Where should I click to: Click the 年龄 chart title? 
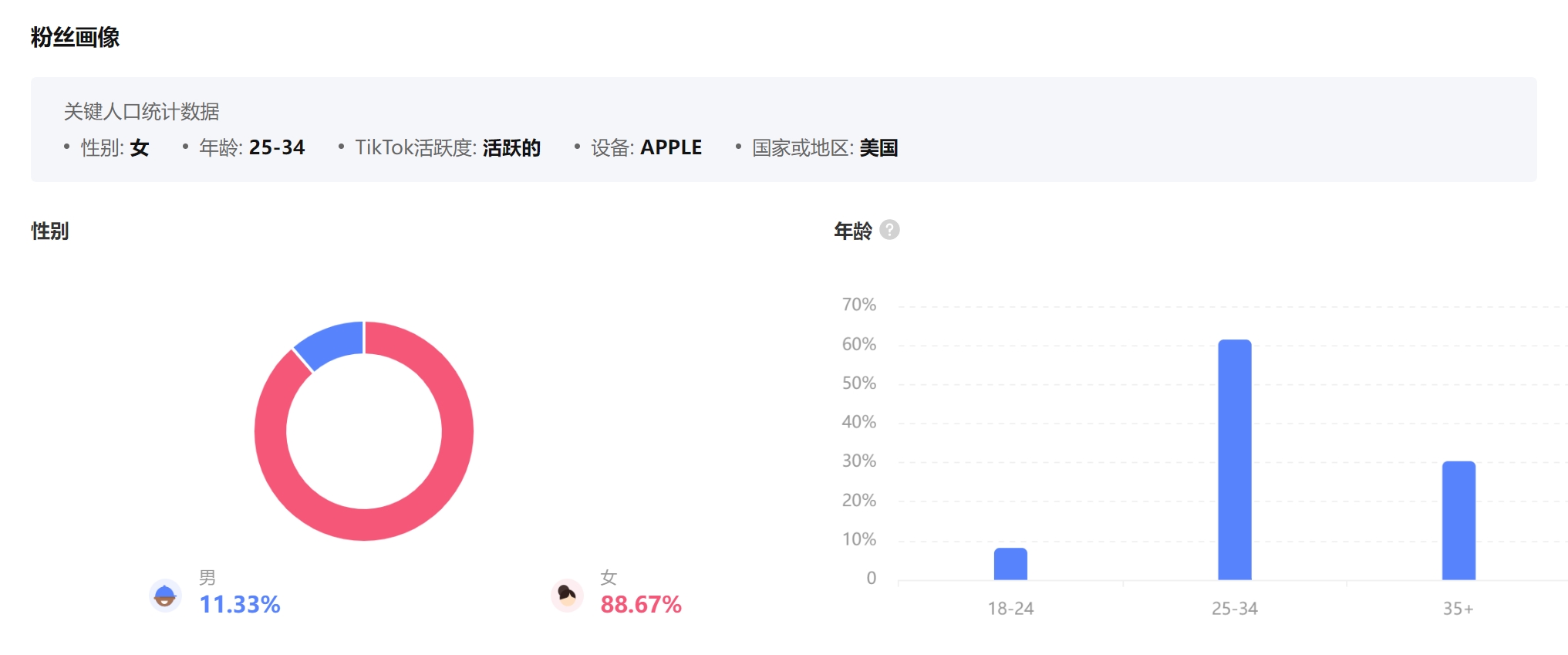[x=853, y=231]
